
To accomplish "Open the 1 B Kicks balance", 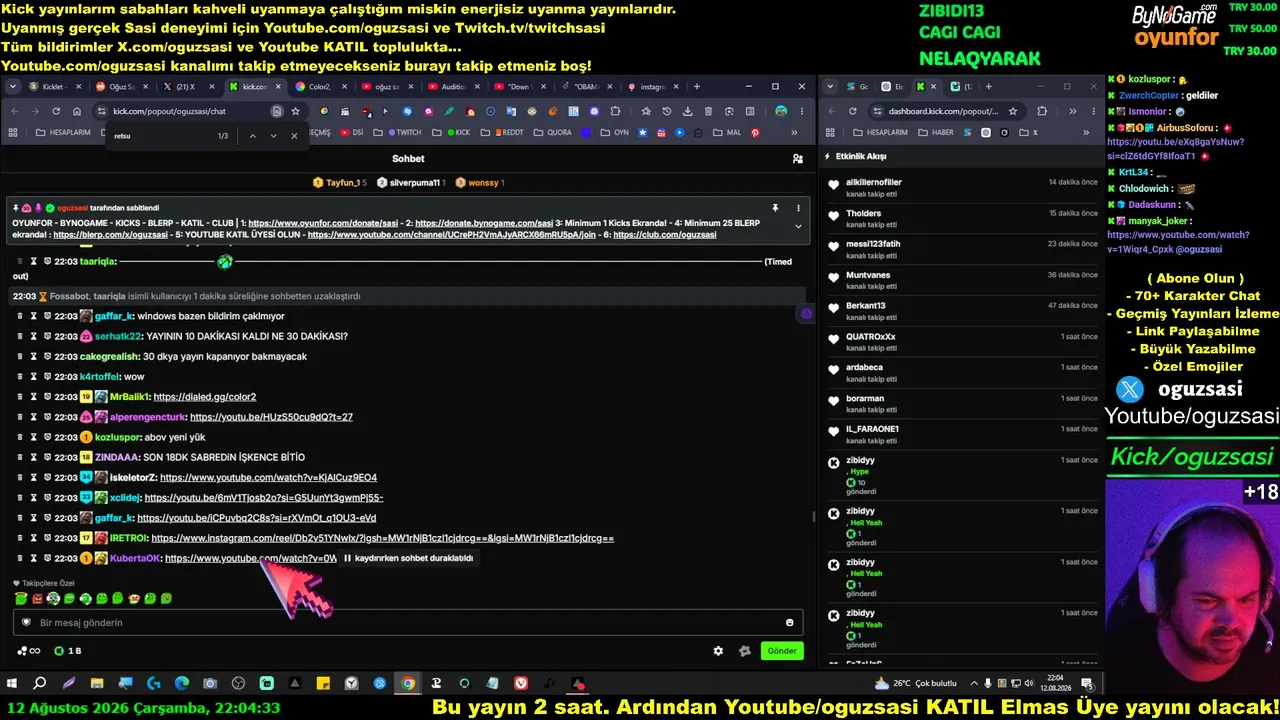I will [68, 651].
